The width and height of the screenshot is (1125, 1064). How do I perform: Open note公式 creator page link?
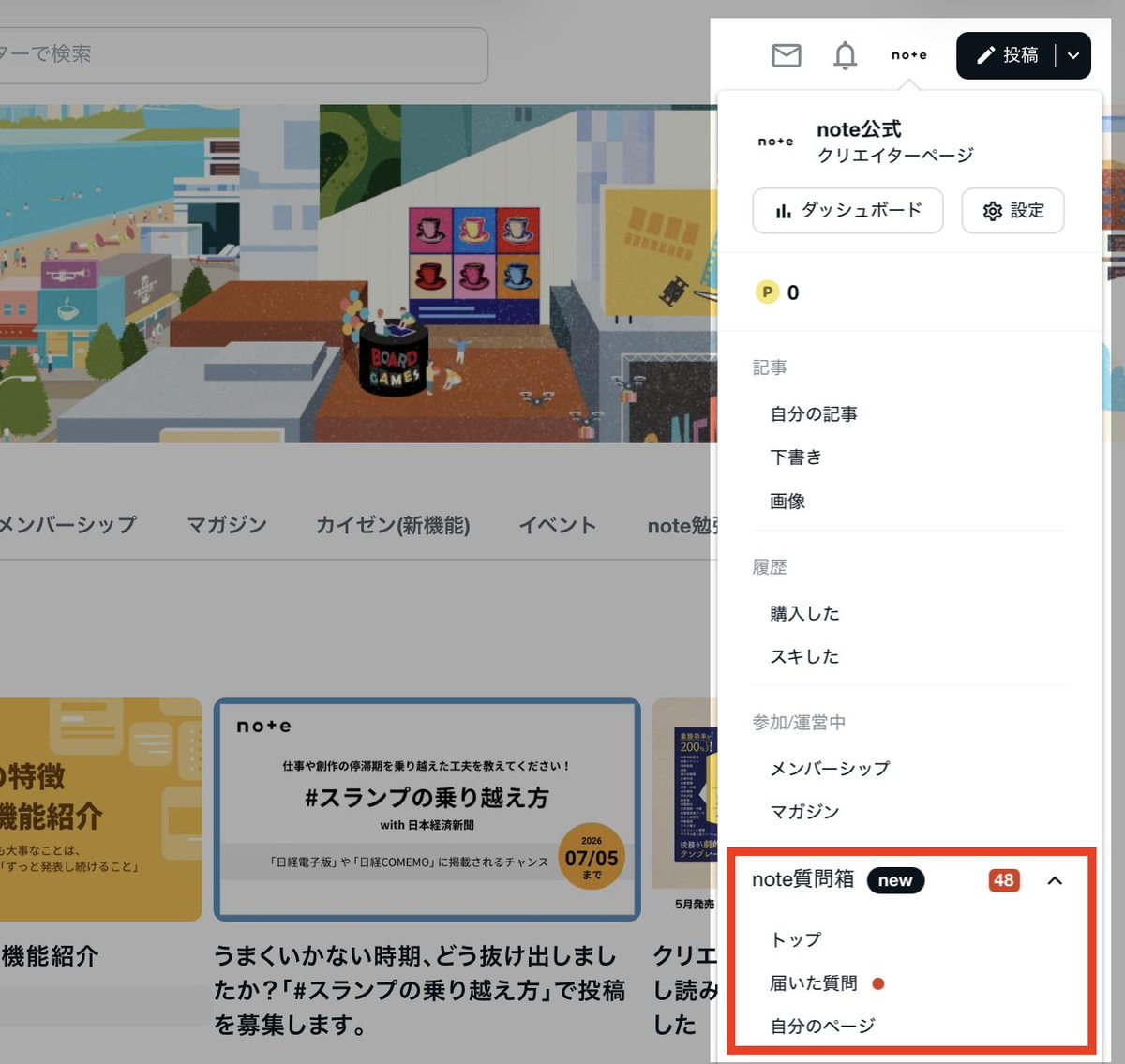click(x=895, y=142)
